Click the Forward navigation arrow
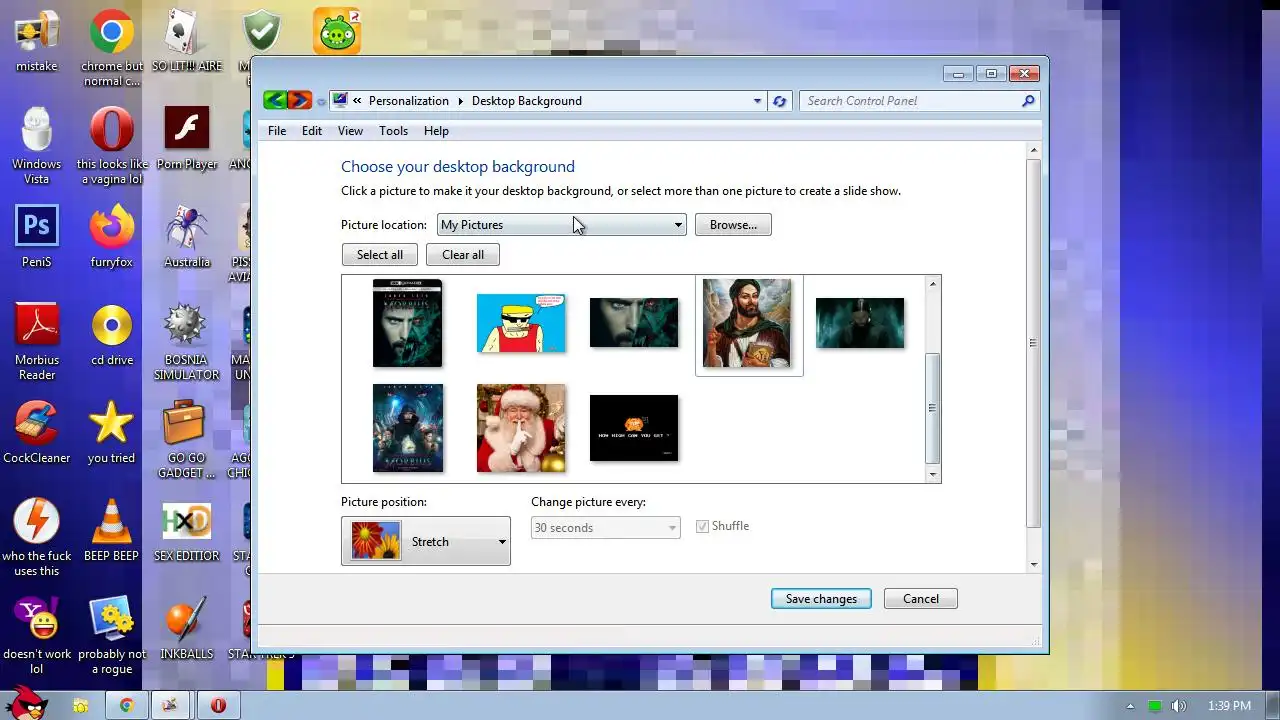This screenshot has height=720, width=1280. tap(299, 100)
